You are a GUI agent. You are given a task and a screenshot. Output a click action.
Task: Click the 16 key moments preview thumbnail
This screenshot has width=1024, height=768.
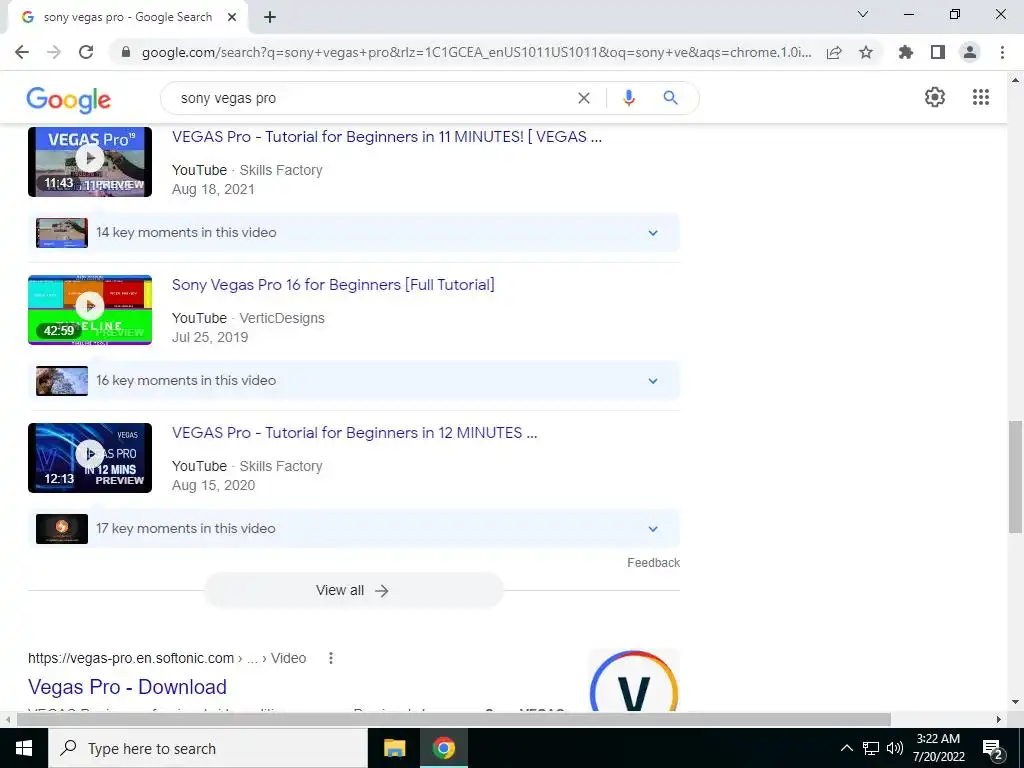coord(62,381)
